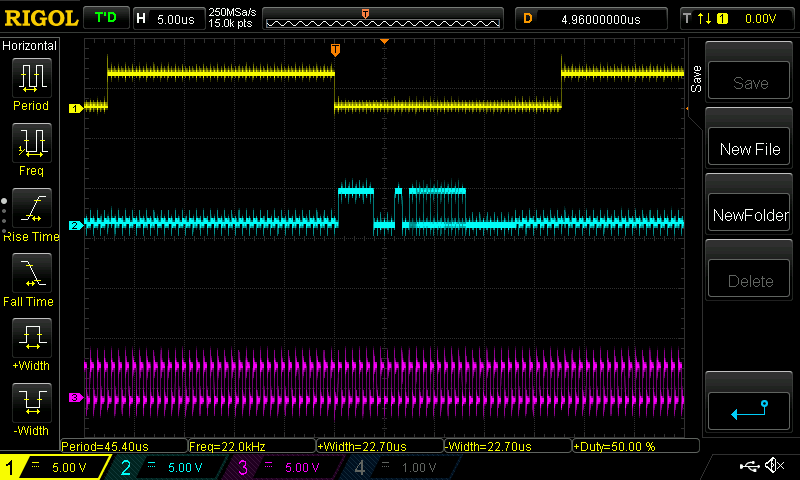The height and width of the screenshot is (480, 800).
Task: Click the trigger level 0.00V readout
Action: pos(760,19)
